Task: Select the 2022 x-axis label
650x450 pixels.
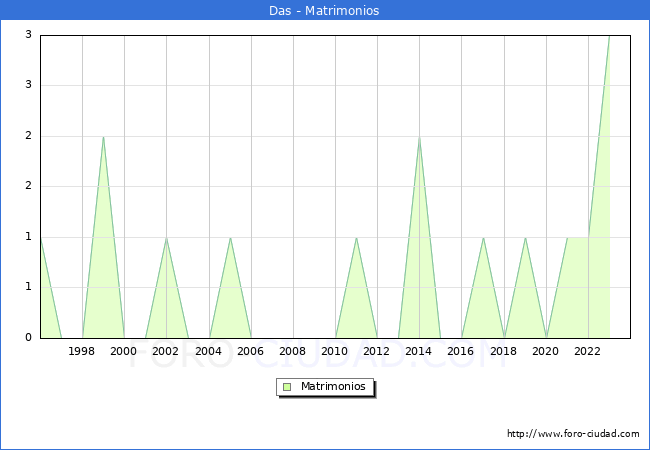Action: 587,351
